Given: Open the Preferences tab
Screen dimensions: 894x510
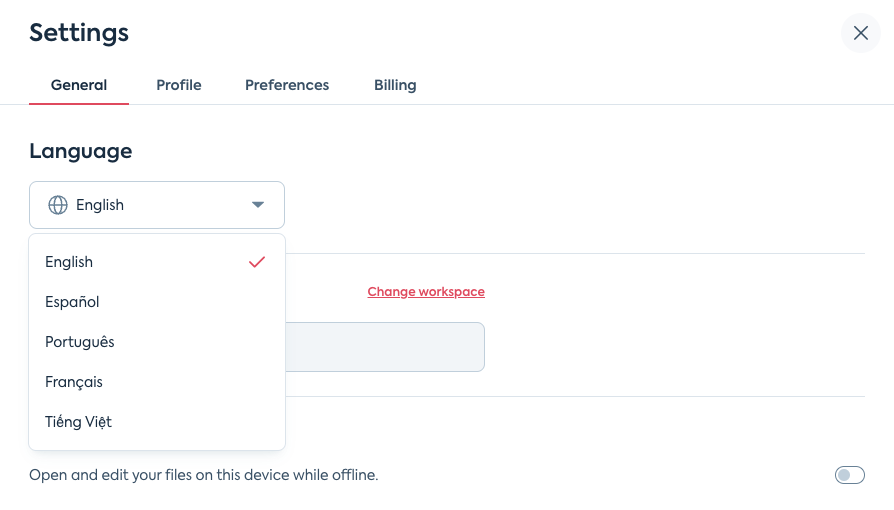Looking at the screenshot, I should click(287, 85).
